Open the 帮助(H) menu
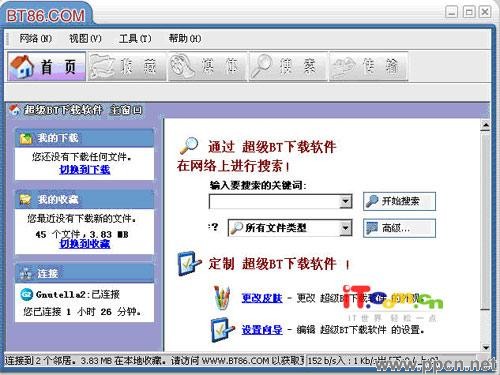The image size is (500, 375). pos(185,39)
